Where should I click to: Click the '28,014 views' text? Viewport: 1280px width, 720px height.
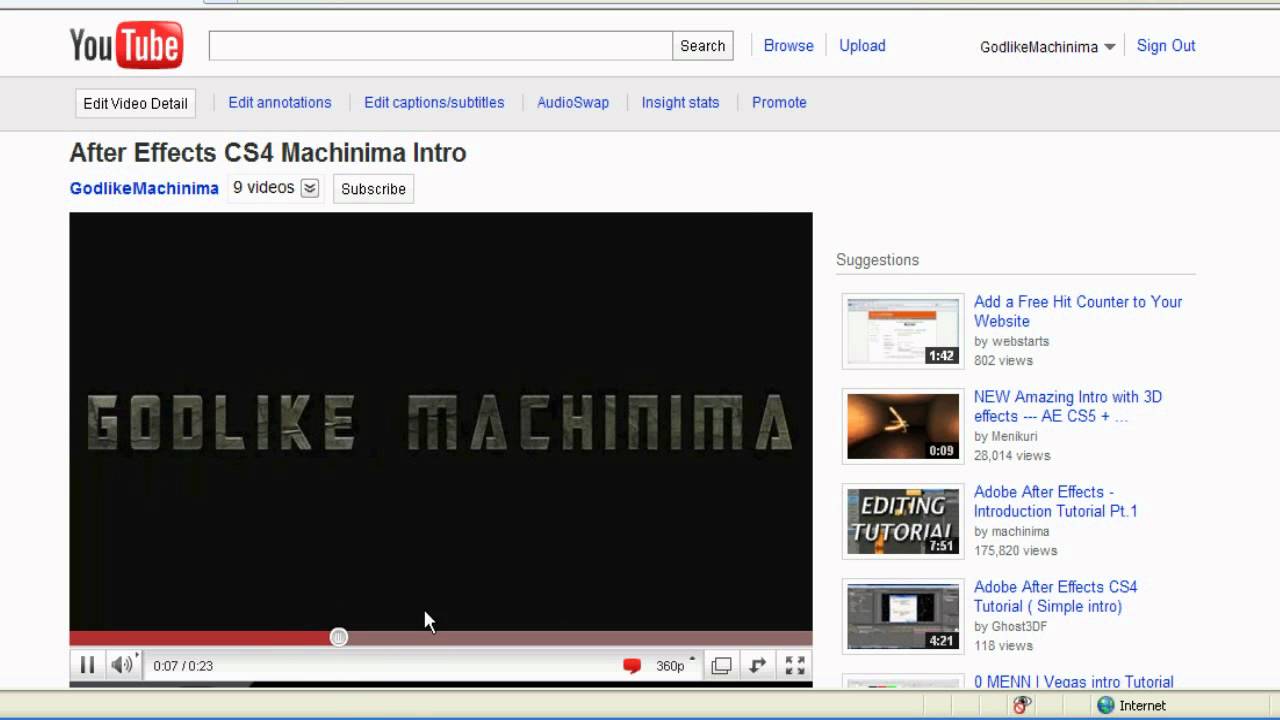1012,455
